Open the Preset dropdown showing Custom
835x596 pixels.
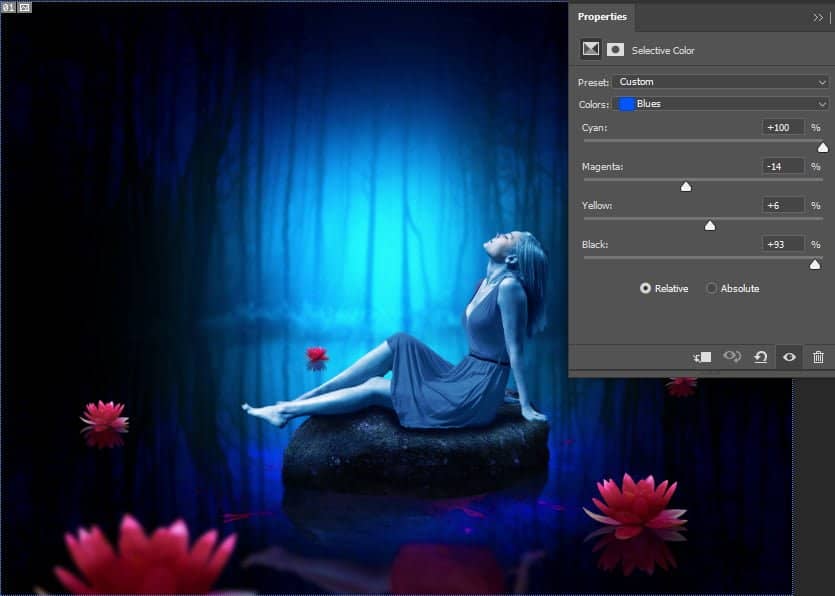pos(721,82)
